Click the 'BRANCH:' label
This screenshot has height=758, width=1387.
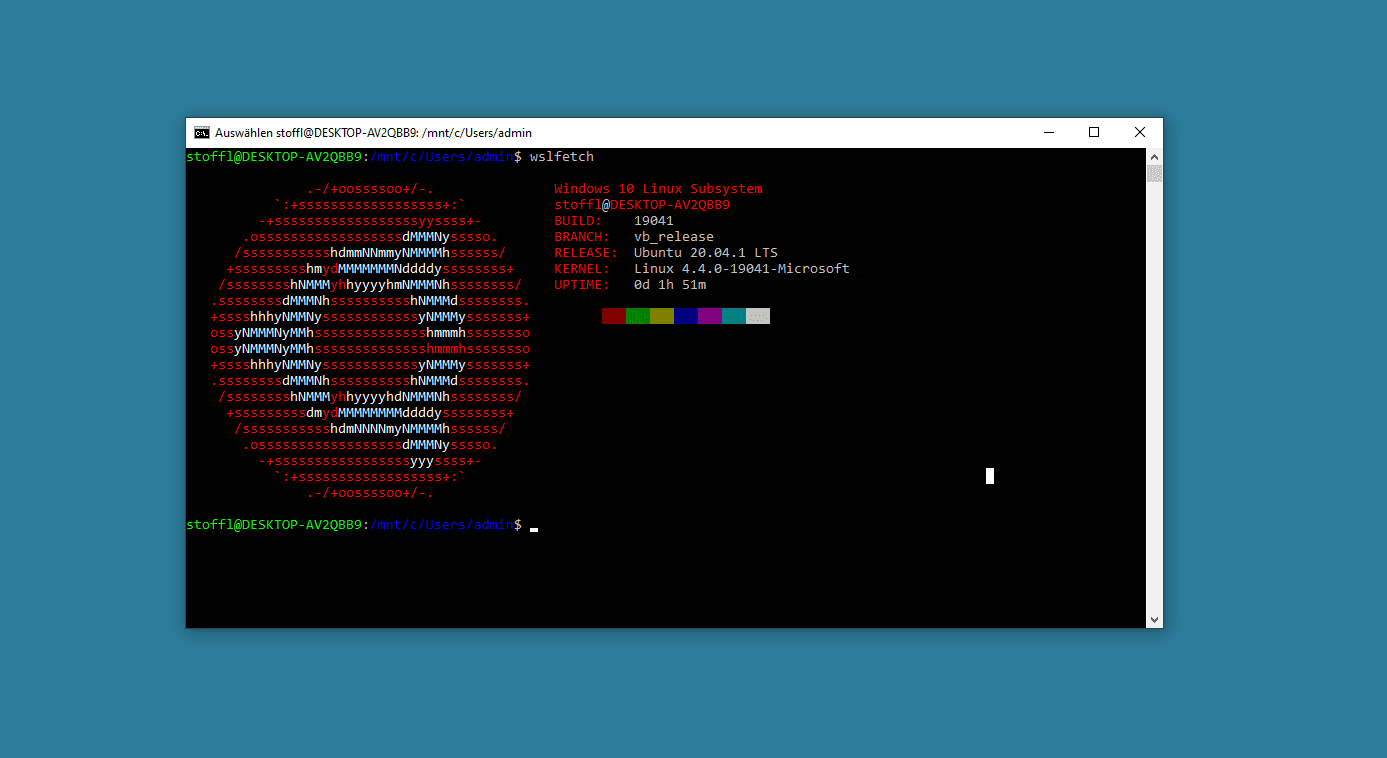click(x=582, y=237)
